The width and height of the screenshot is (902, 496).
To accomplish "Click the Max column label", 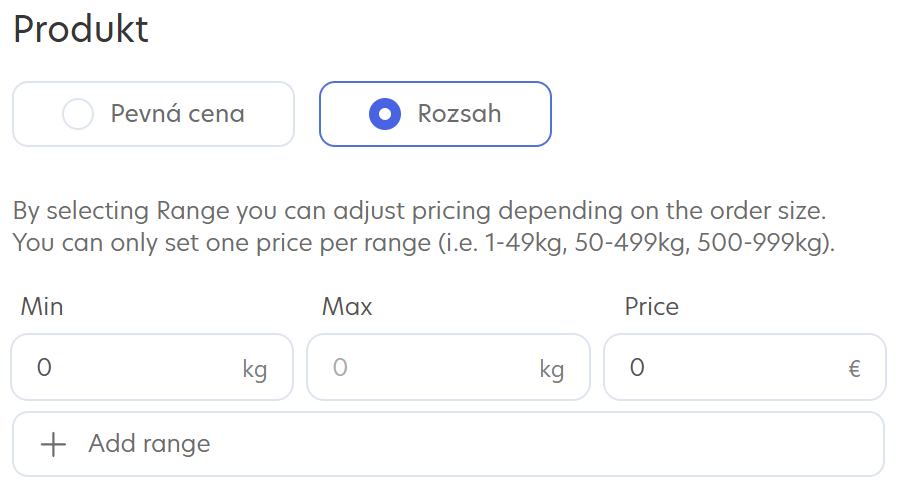I will pyautogui.click(x=347, y=306).
